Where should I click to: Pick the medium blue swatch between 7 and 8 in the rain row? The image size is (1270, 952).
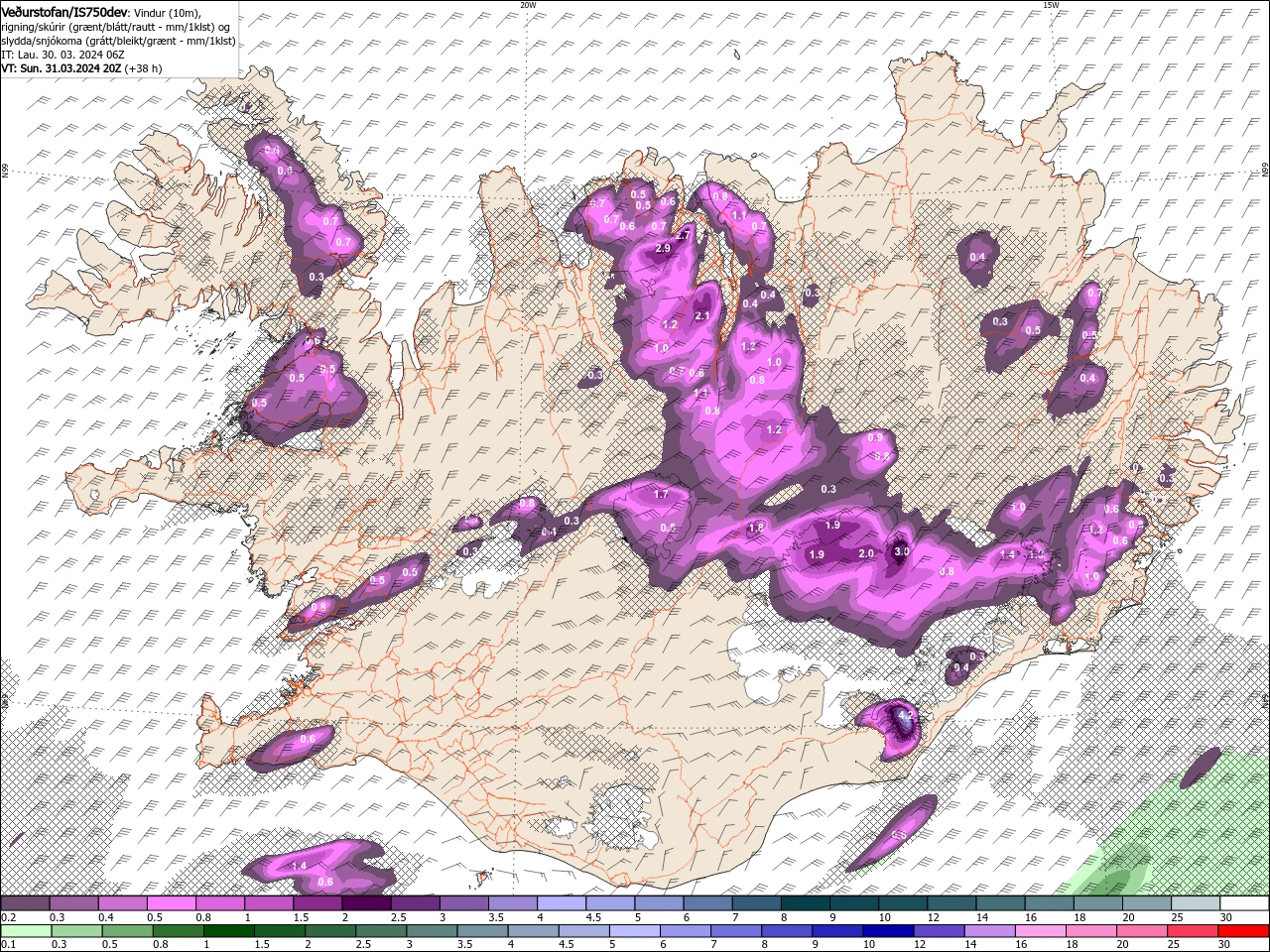tap(735, 931)
